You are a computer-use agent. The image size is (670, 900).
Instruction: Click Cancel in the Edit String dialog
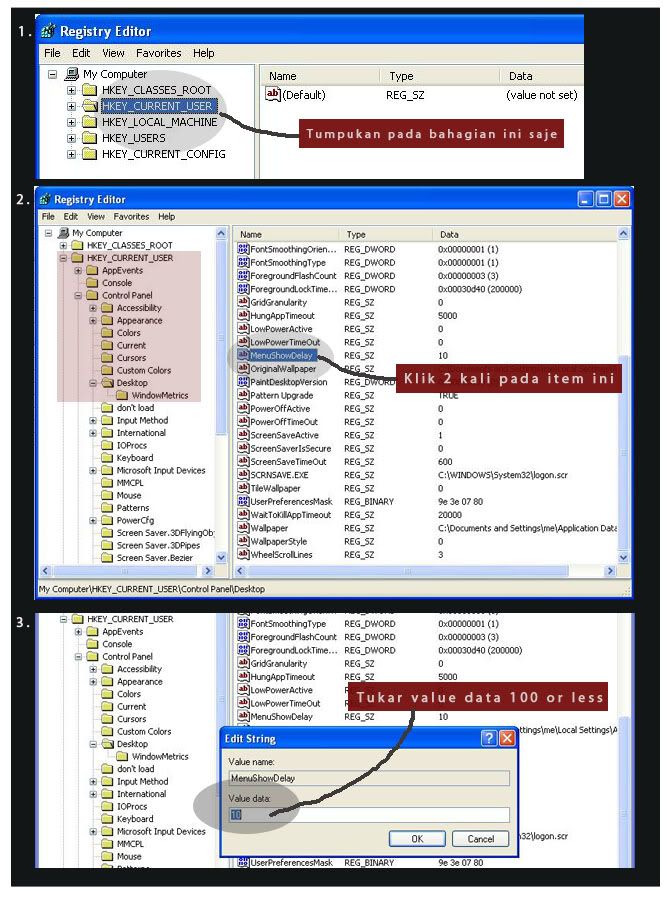(481, 839)
